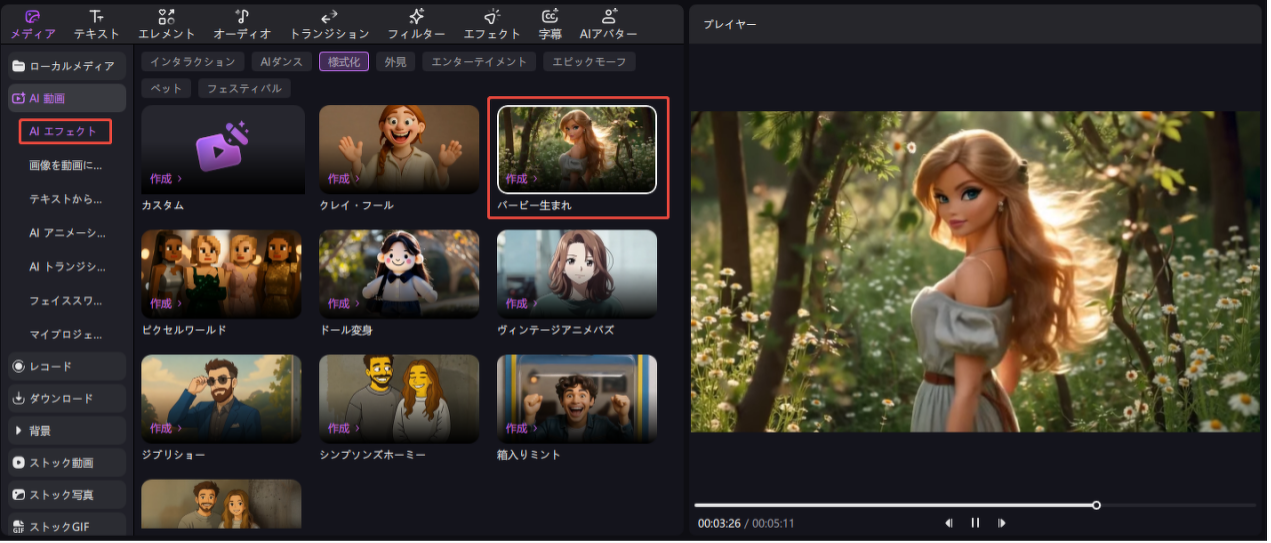Viewport: 1271px width, 543px height.
Task: Pause the player video
Action: pyautogui.click(x=975, y=523)
